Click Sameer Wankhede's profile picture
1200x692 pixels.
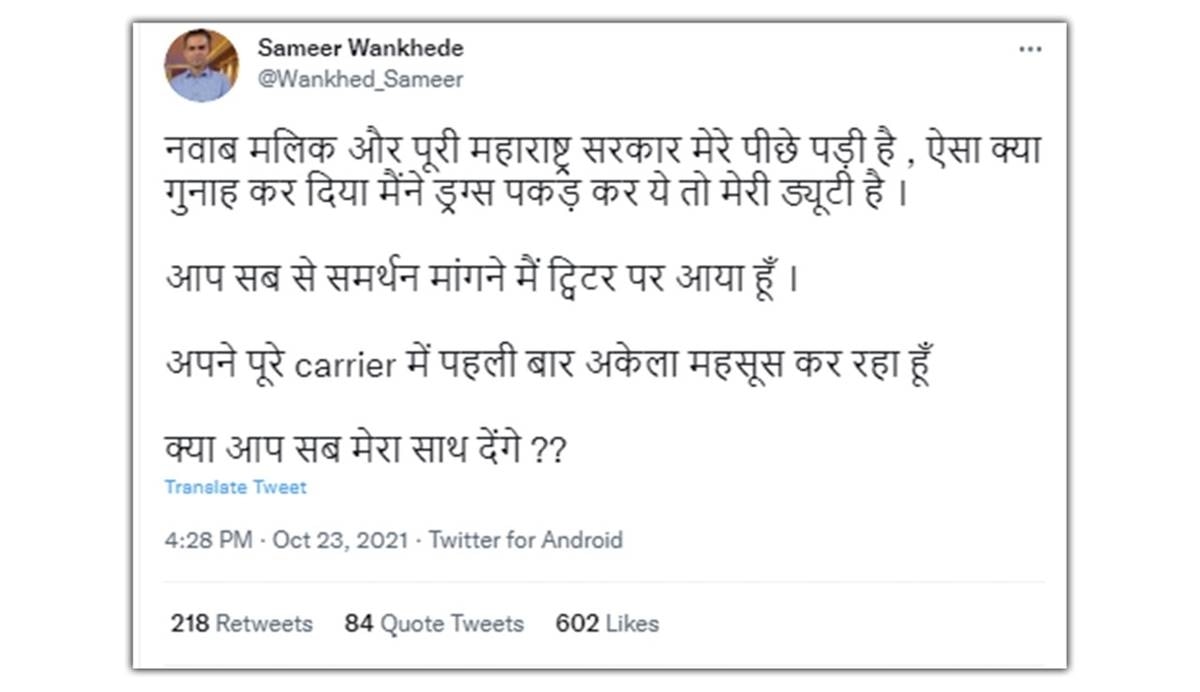[201, 65]
